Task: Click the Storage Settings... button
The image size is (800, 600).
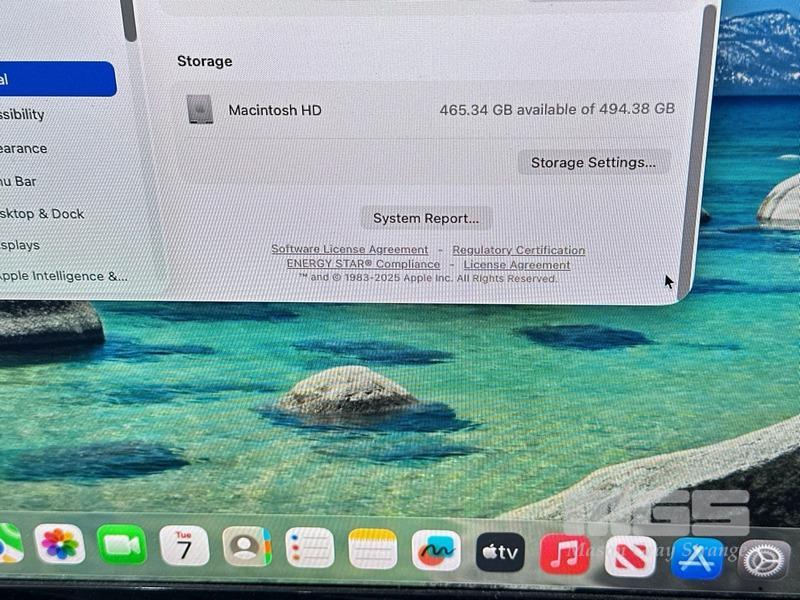Action: tap(593, 162)
